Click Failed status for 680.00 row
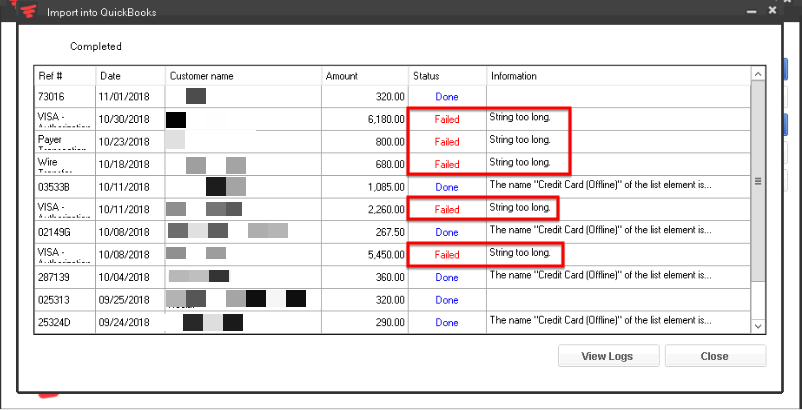 tap(447, 164)
